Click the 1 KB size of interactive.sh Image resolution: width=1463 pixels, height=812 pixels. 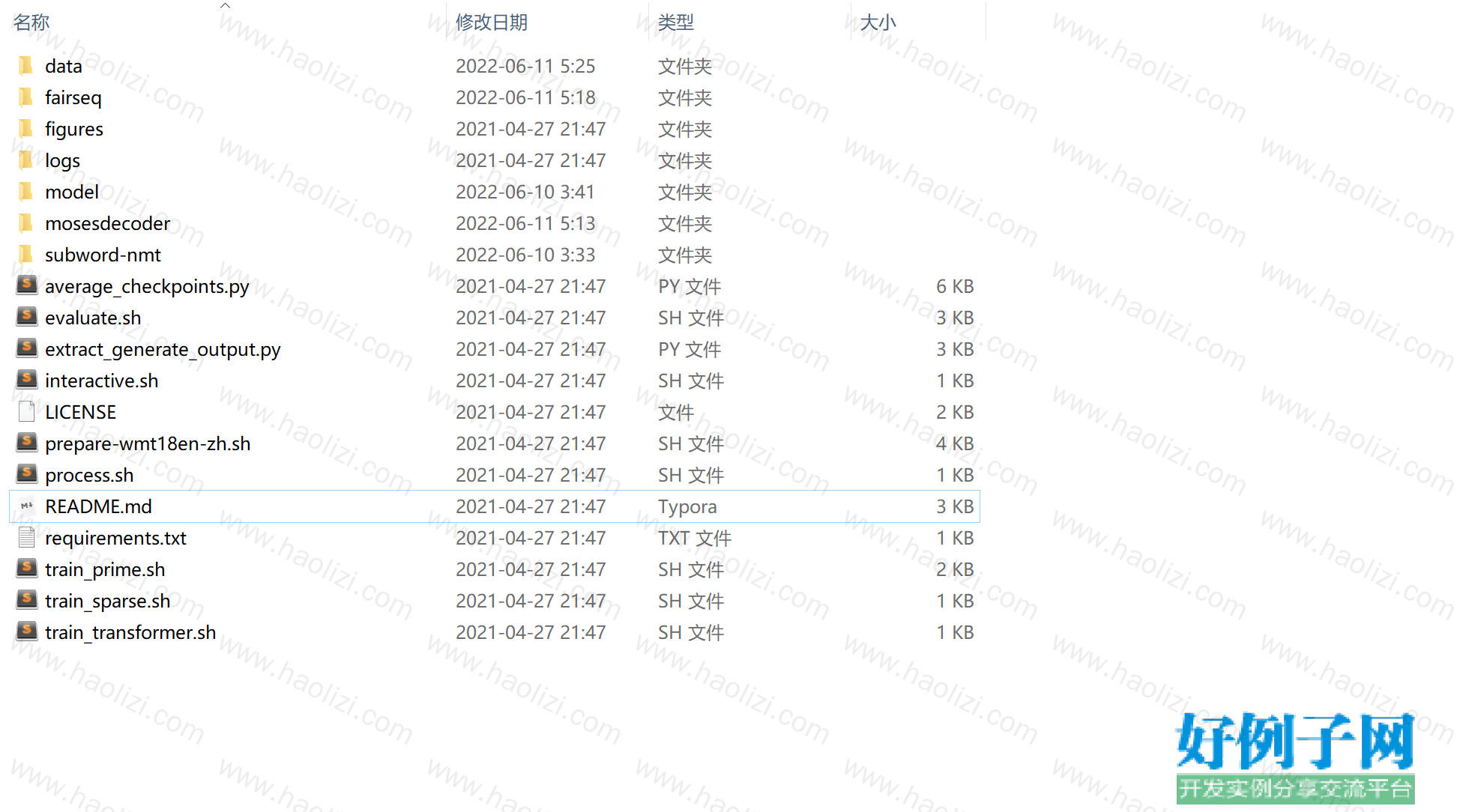(x=955, y=381)
